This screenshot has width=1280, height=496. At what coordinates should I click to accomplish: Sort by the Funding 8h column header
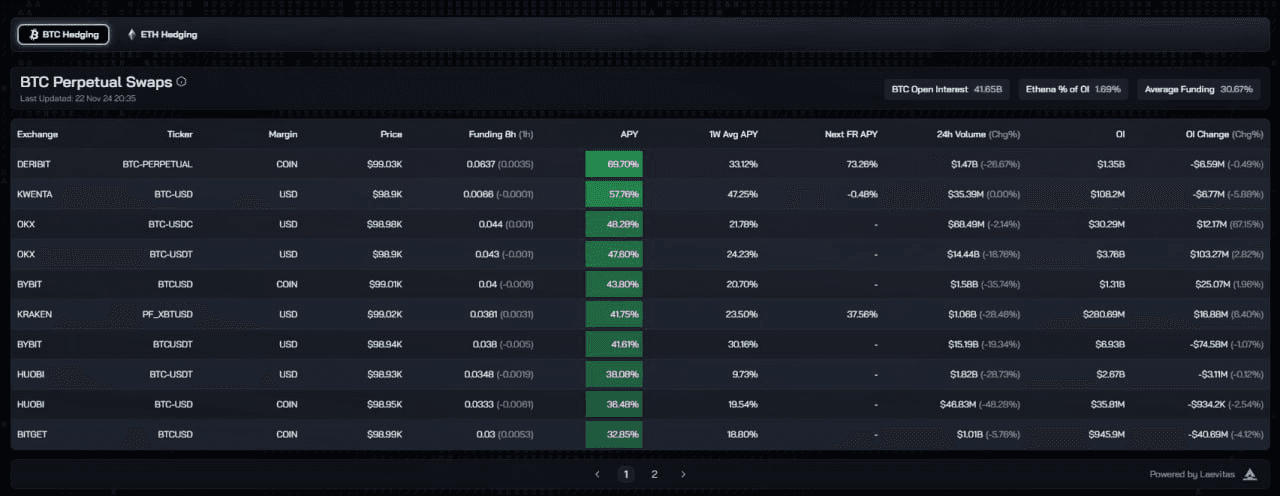pyautogui.click(x=501, y=134)
